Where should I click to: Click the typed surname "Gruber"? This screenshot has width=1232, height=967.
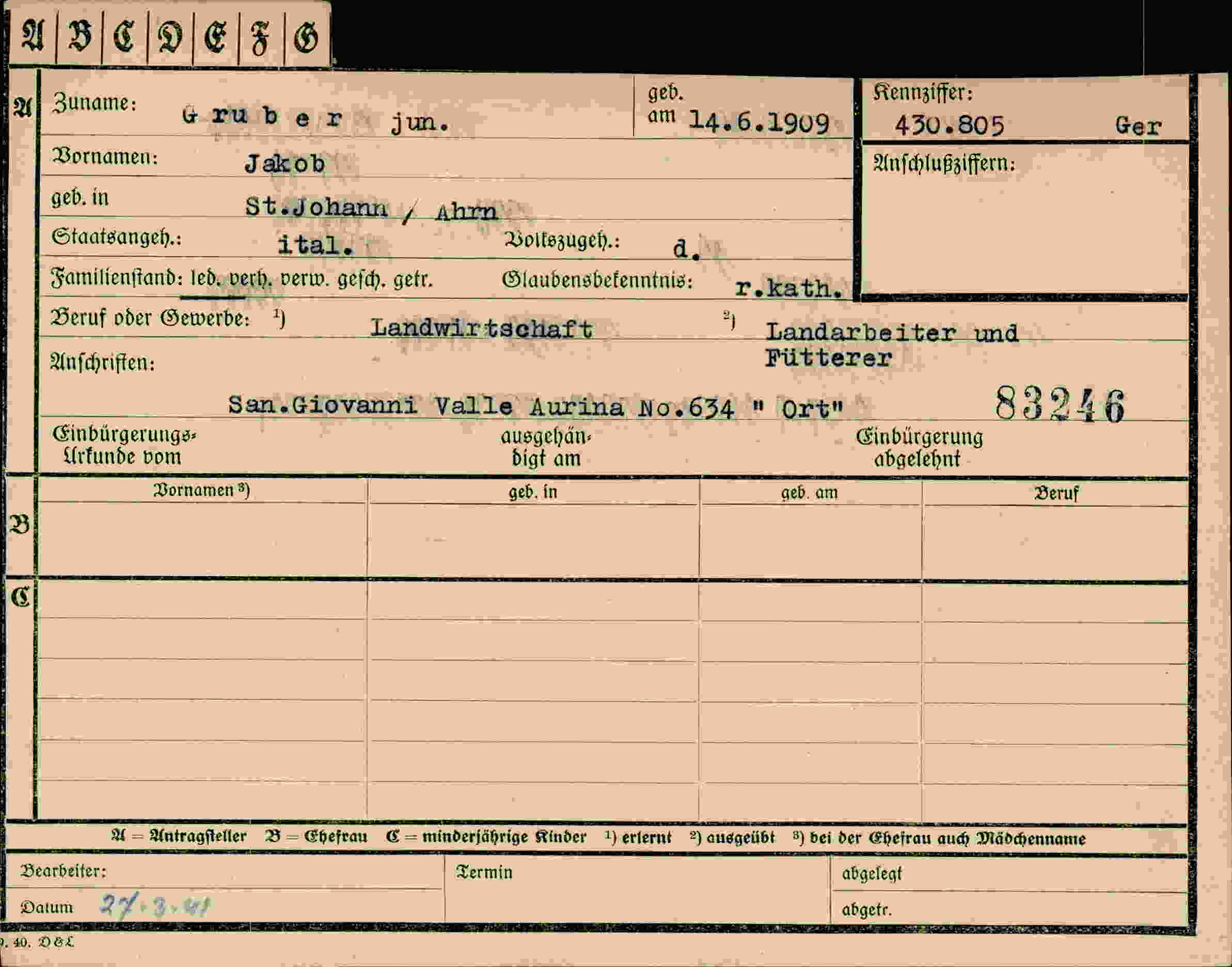tap(263, 117)
